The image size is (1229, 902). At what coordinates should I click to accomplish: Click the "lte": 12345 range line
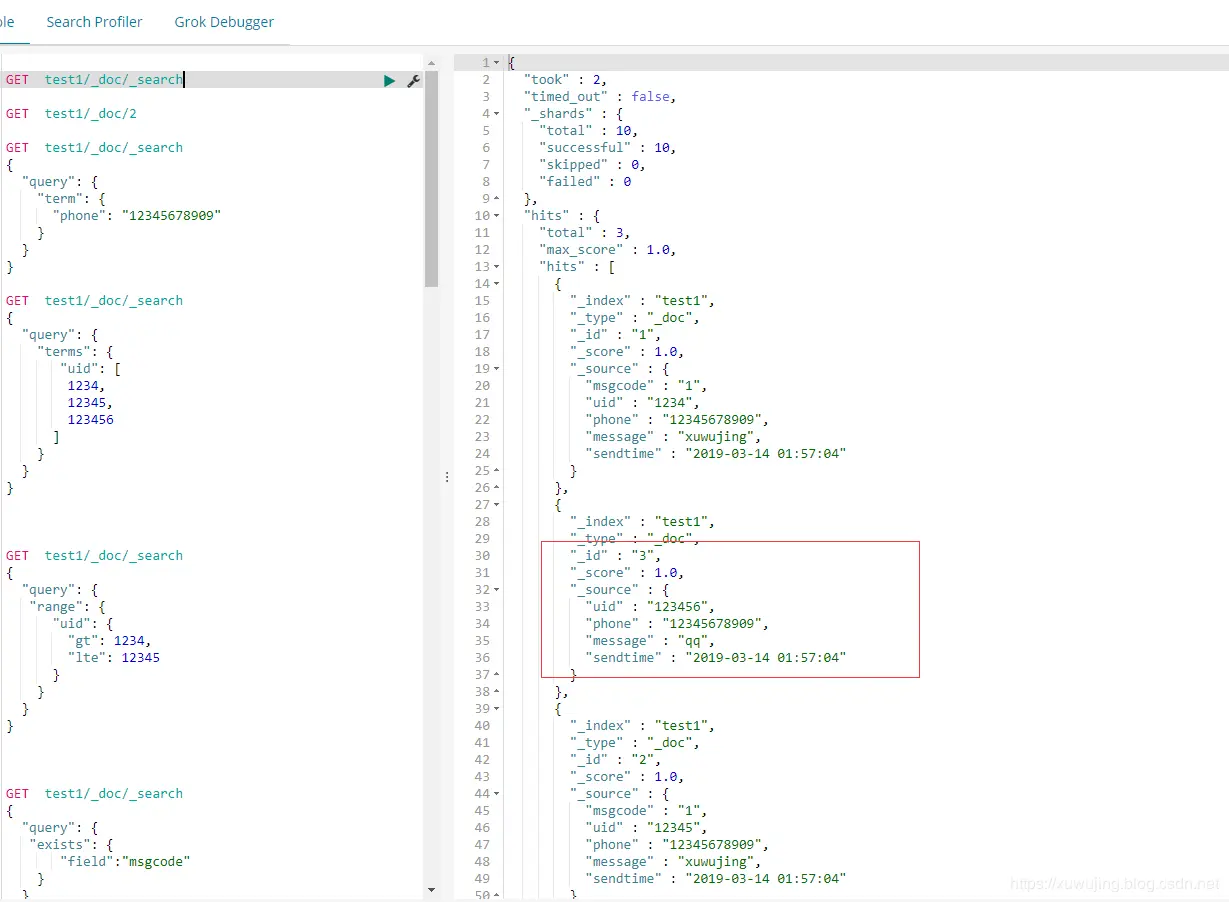(113, 658)
